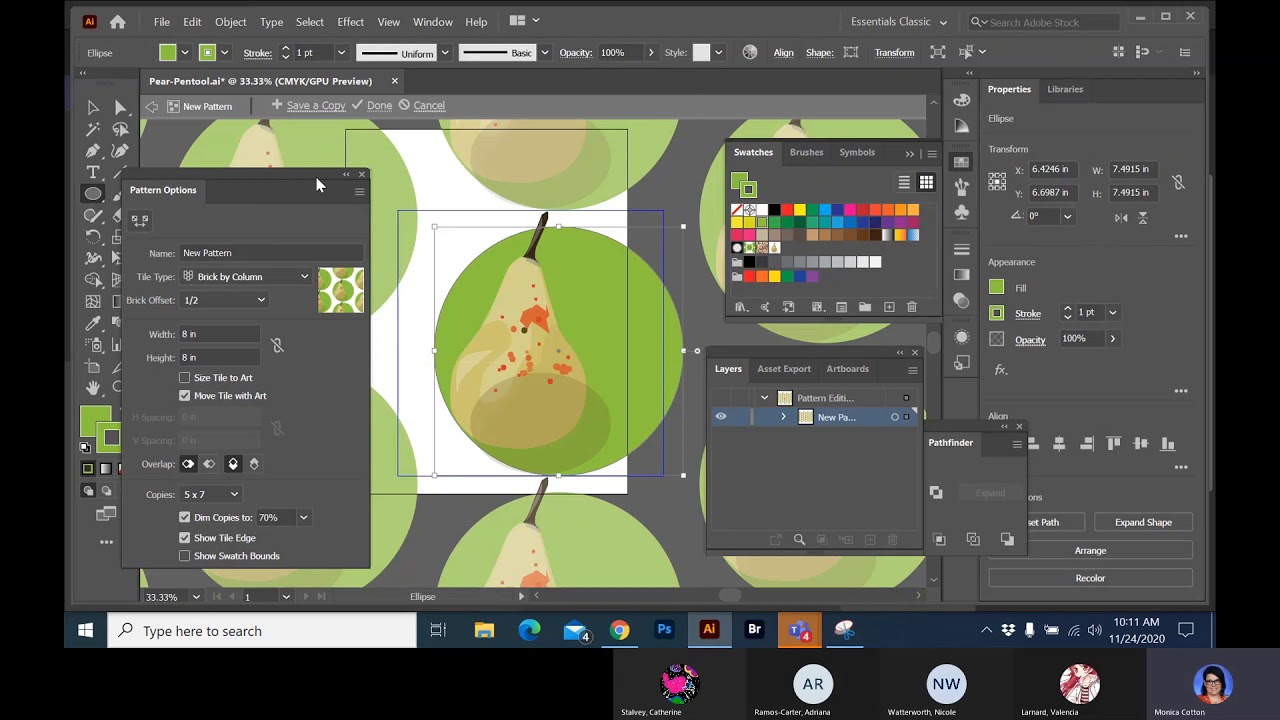Select the Eyedropper tool
The height and width of the screenshot is (720, 1280).
coord(93,323)
